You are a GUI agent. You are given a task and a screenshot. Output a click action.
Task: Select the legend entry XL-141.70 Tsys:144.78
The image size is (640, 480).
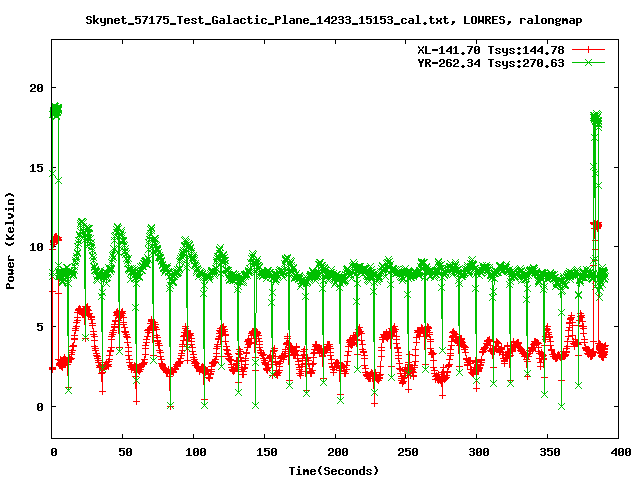point(491,50)
